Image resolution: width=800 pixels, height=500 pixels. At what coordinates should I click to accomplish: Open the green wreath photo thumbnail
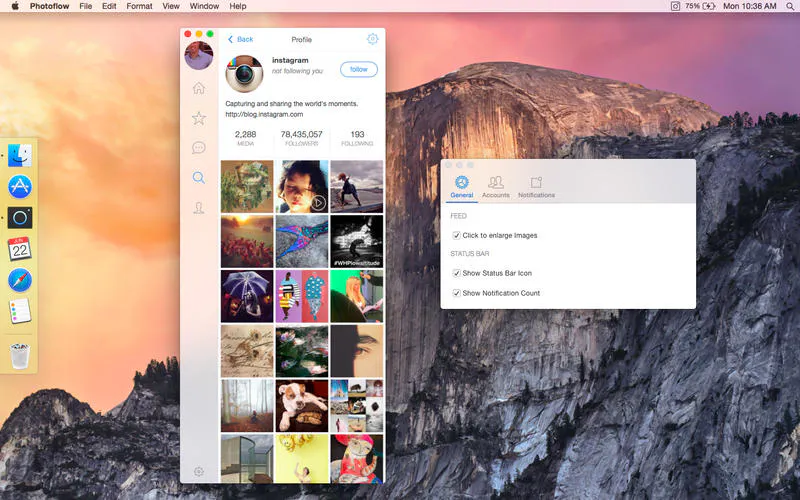247,186
